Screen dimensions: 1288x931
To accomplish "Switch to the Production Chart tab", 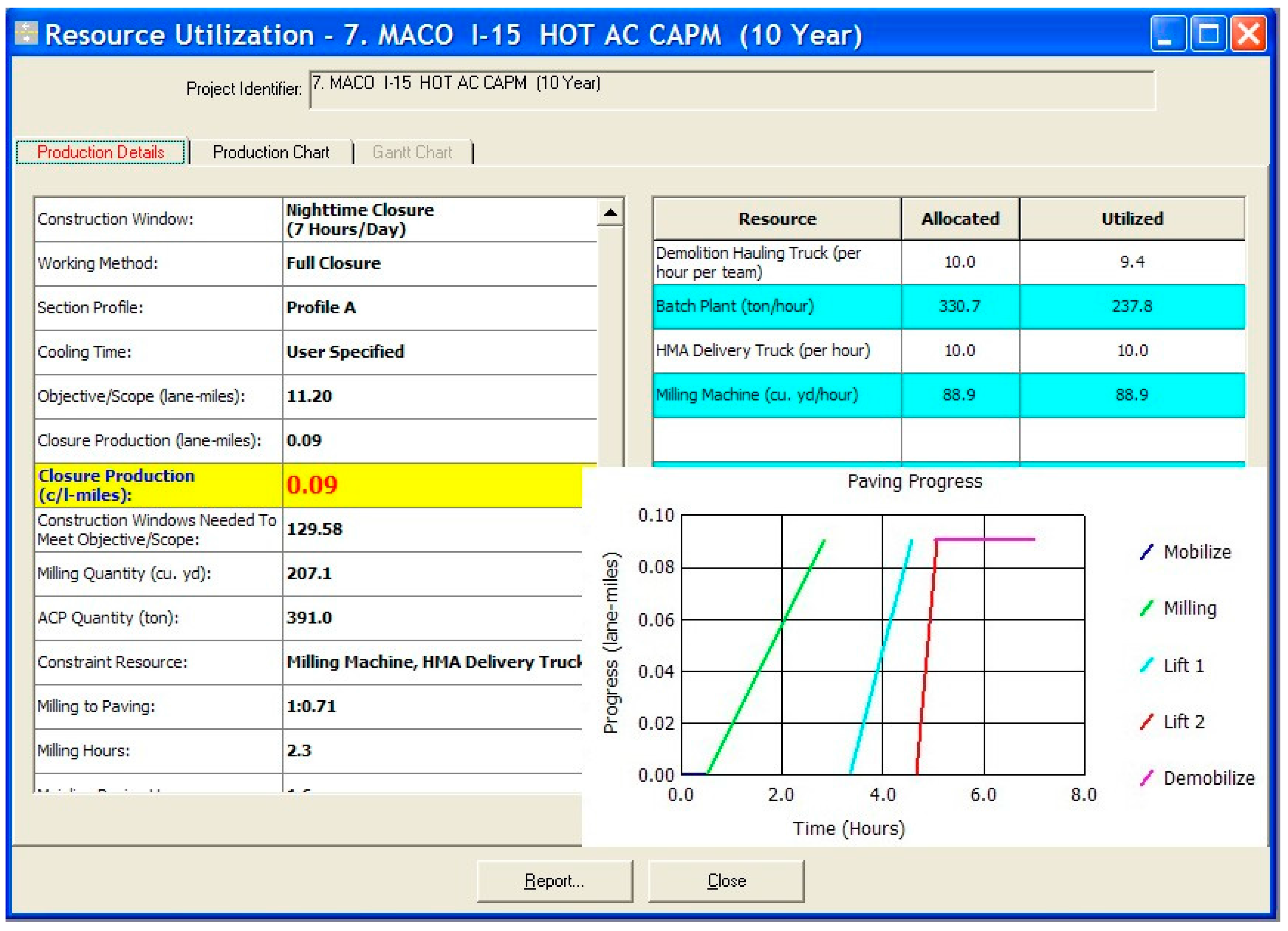I will [271, 152].
